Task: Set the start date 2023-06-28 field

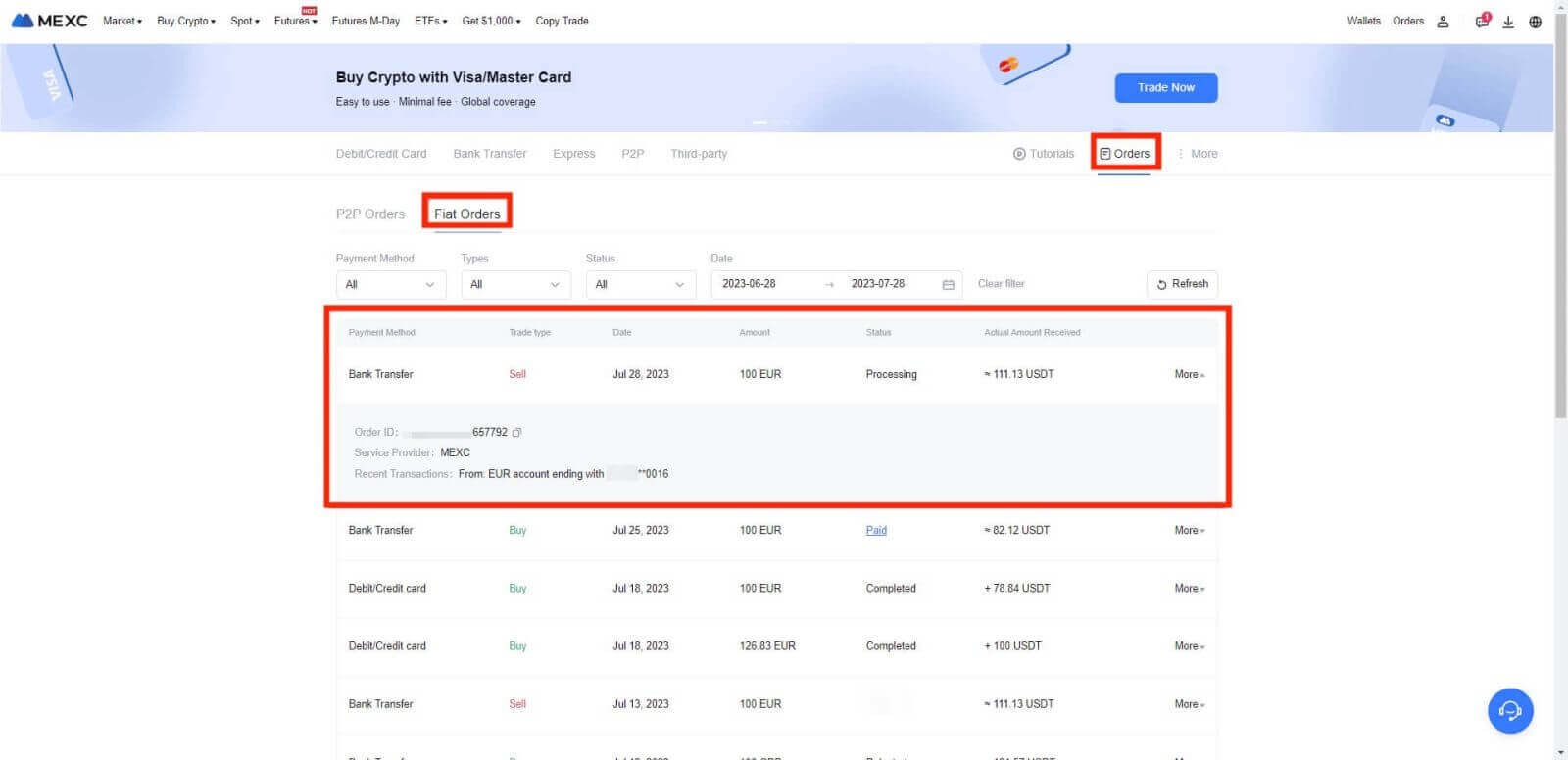Action: (x=749, y=284)
